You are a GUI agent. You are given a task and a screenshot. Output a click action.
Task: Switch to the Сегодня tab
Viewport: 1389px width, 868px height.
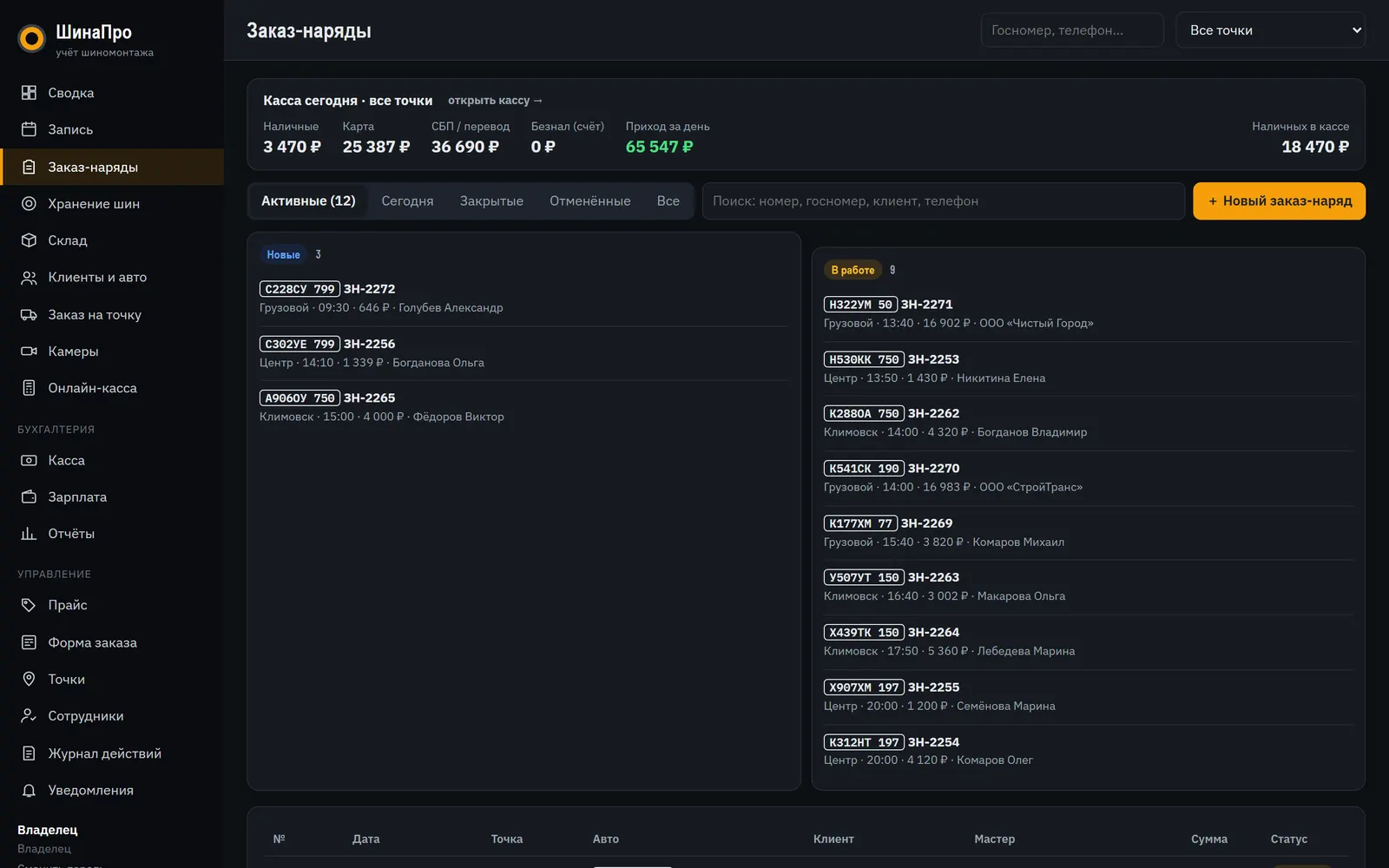click(407, 201)
